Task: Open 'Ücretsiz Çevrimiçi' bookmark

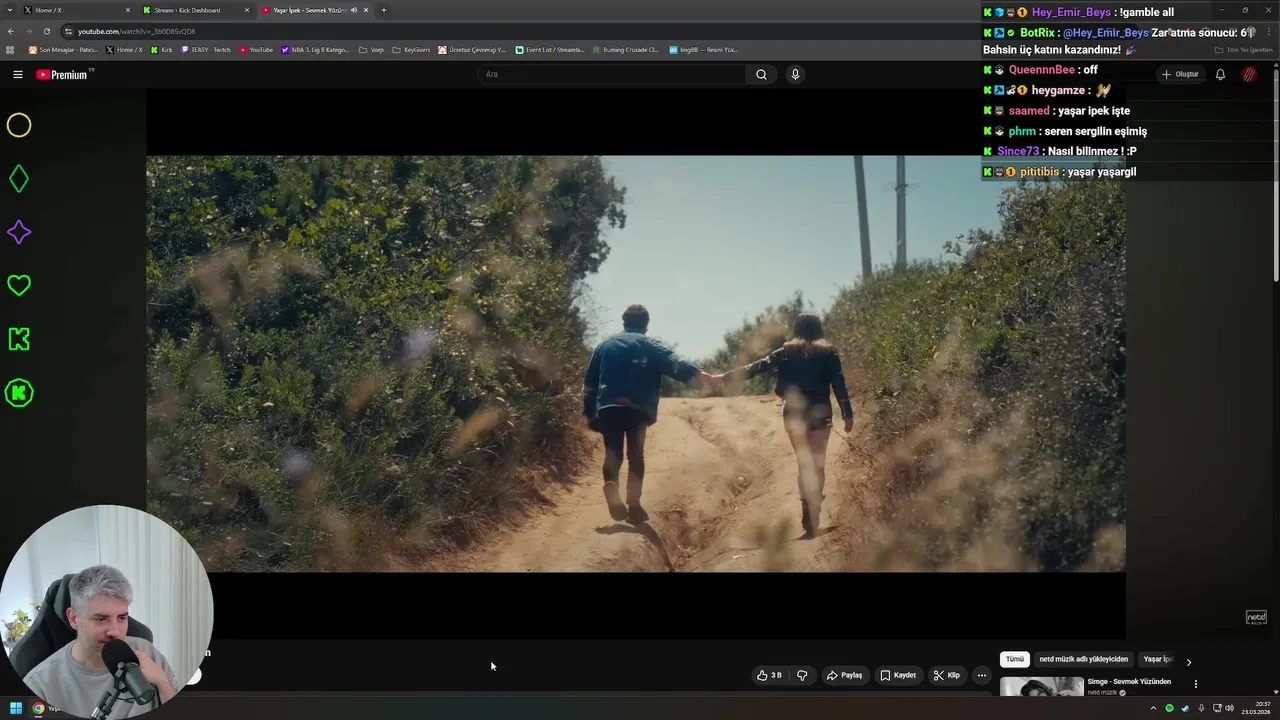Action: (472, 49)
